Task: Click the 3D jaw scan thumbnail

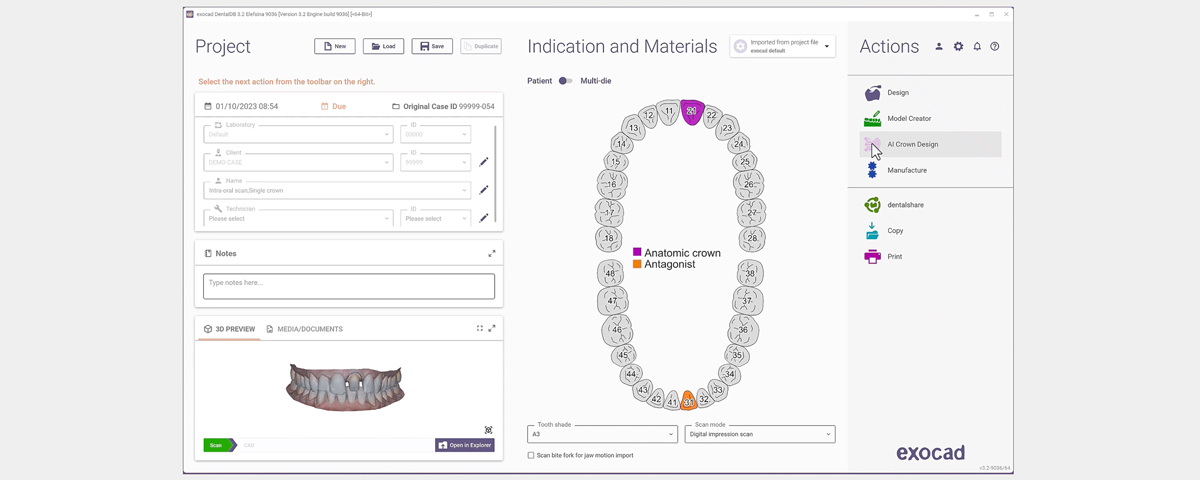Action: pyautogui.click(x=347, y=385)
